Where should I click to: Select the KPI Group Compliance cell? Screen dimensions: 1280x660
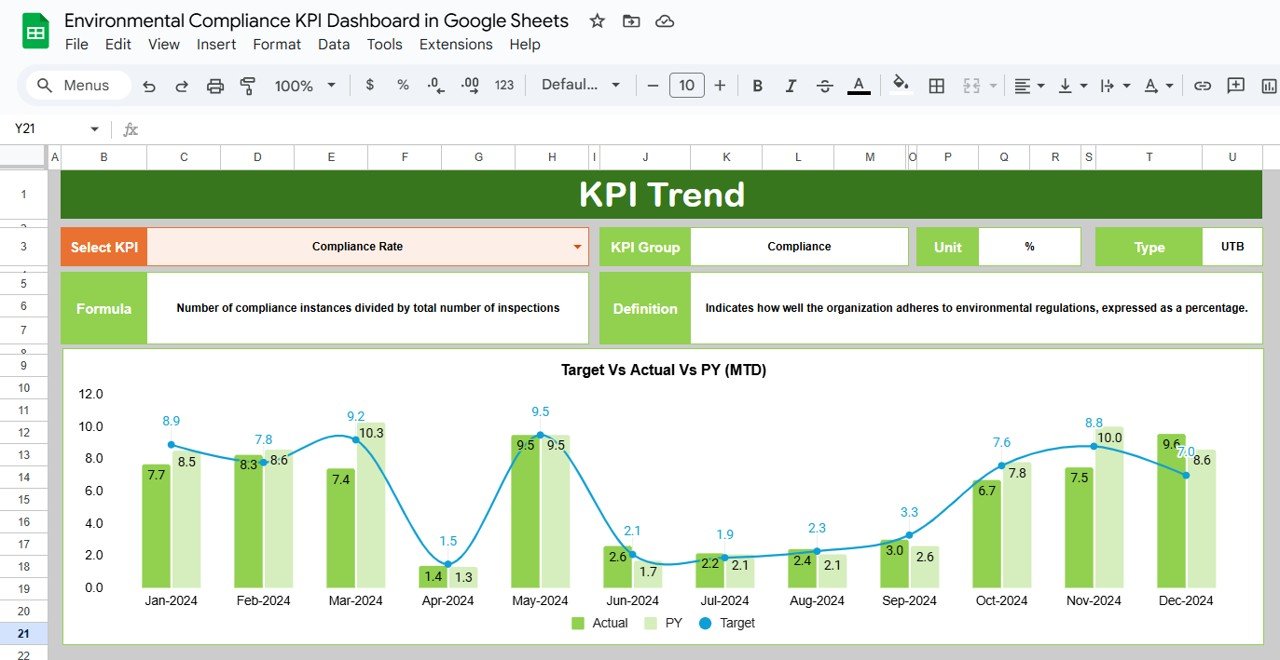pyautogui.click(x=799, y=246)
